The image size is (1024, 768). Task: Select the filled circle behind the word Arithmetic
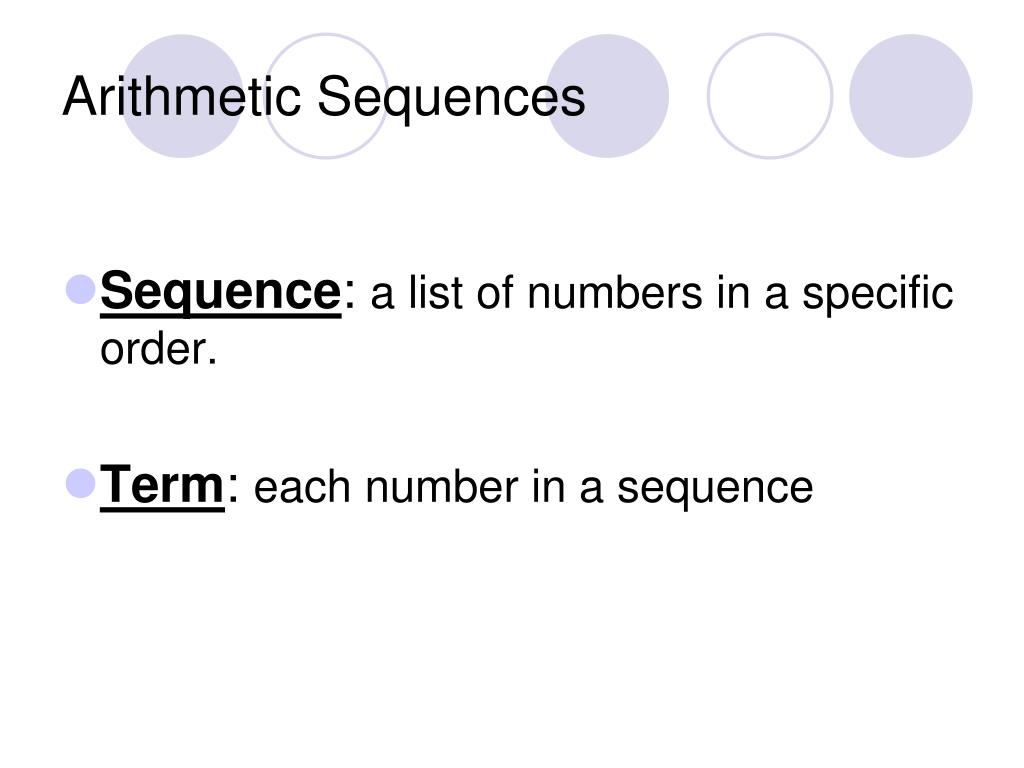(182, 96)
